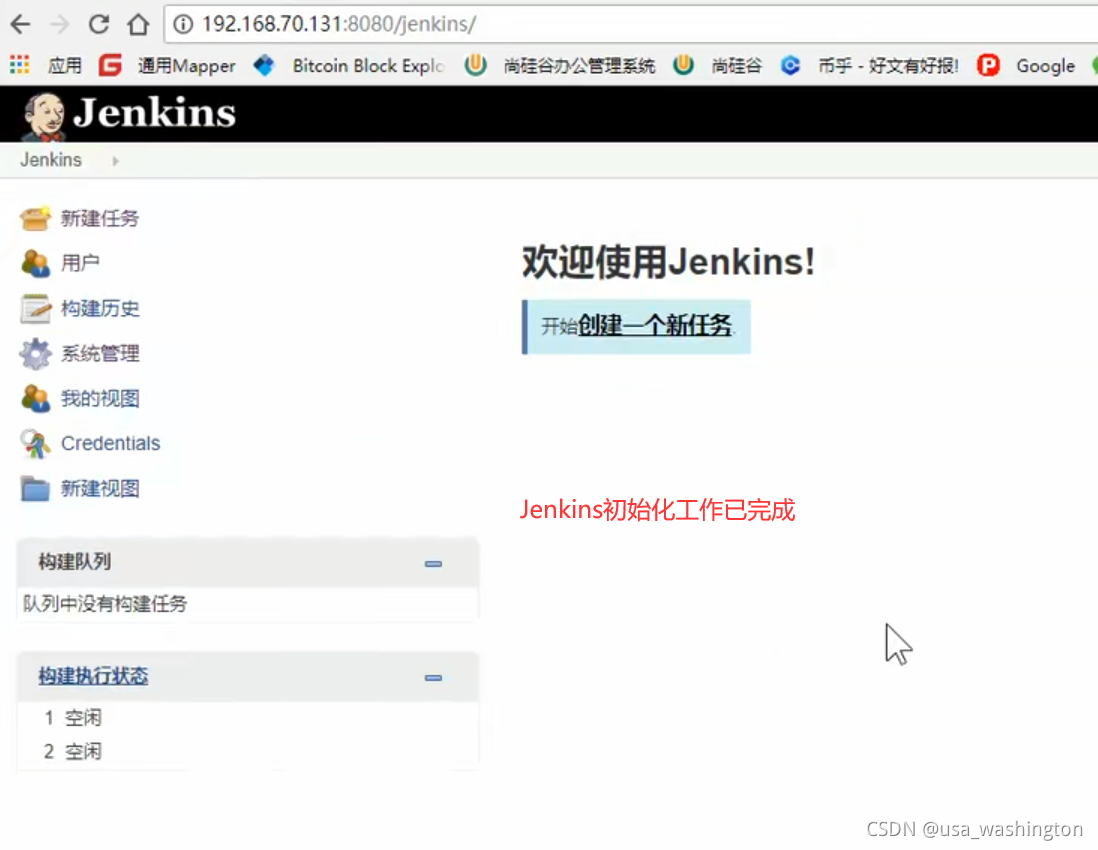Screen dimensions: 1098x850
Task: Click executor 1 空闲 row
Action: tap(248, 718)
